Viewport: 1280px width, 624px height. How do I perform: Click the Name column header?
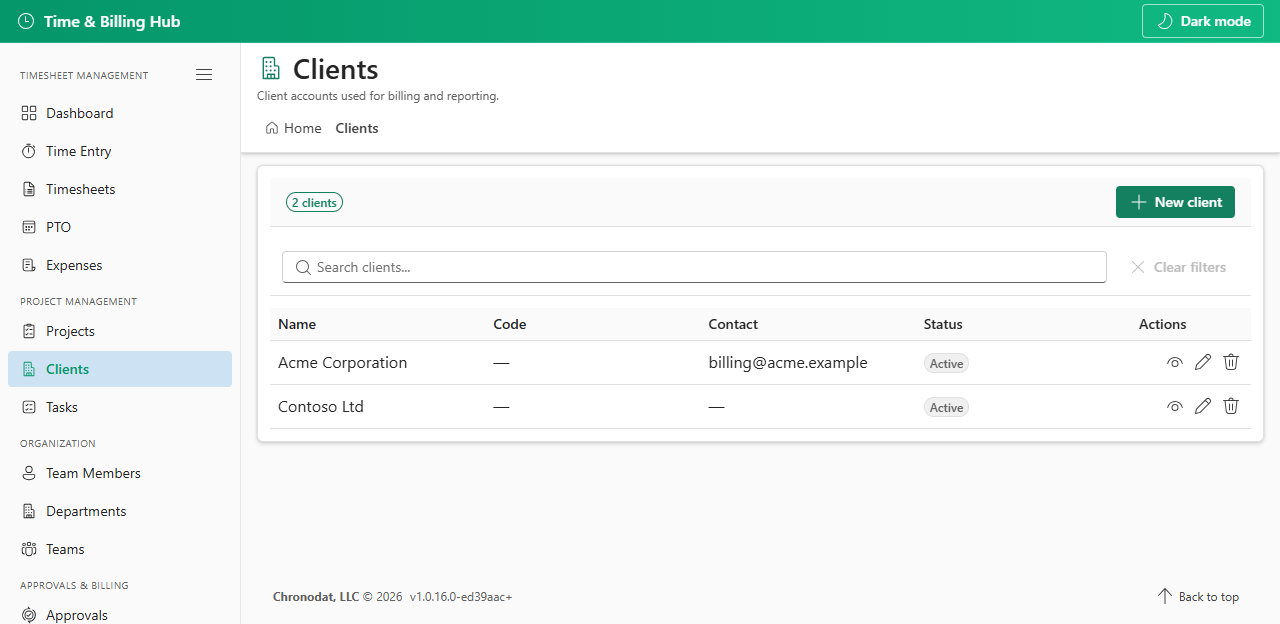tap(297, 324)
